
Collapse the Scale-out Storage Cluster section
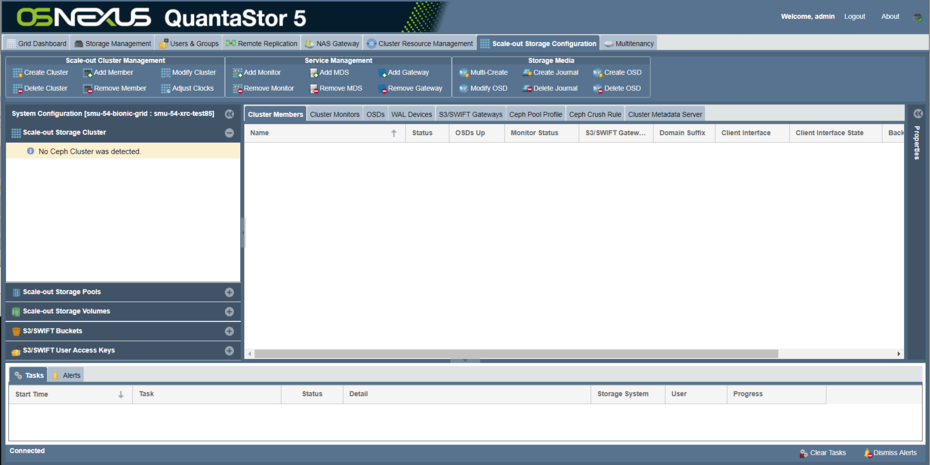coord(230,133)
